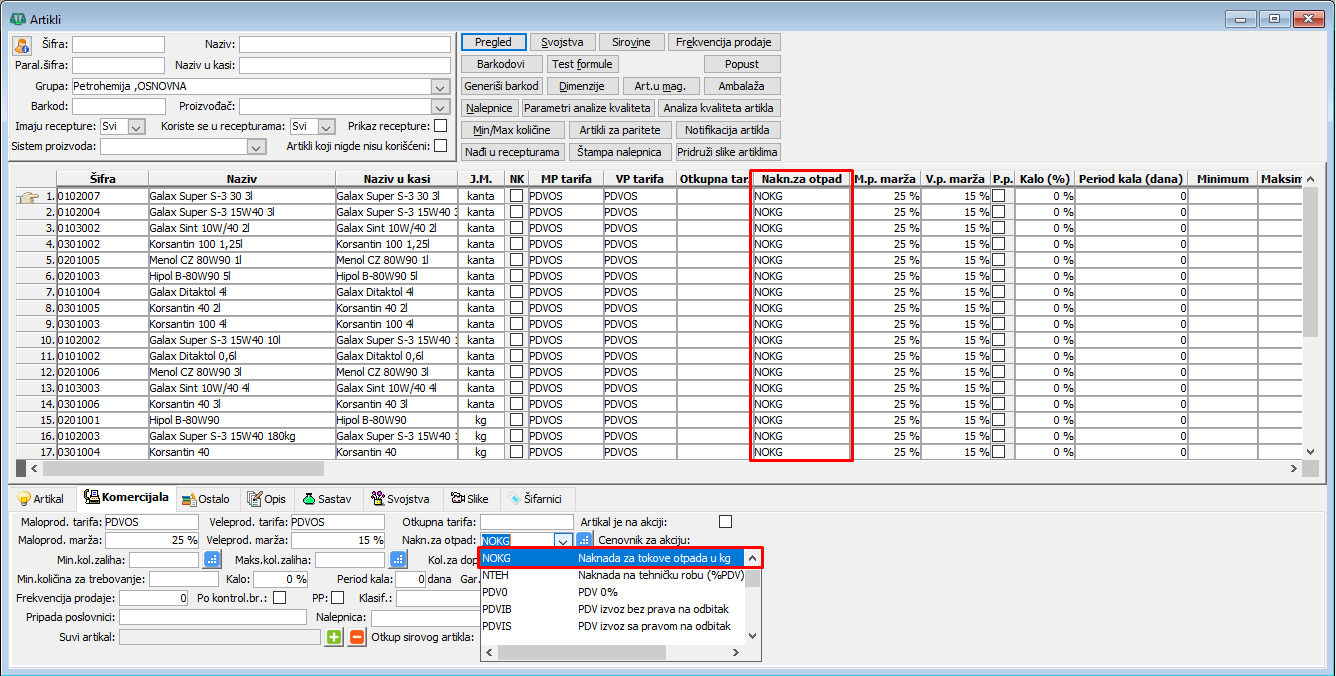
Task: Open lookup button beside Maks.kol.zaliha field
Action: tap(398, 560)
